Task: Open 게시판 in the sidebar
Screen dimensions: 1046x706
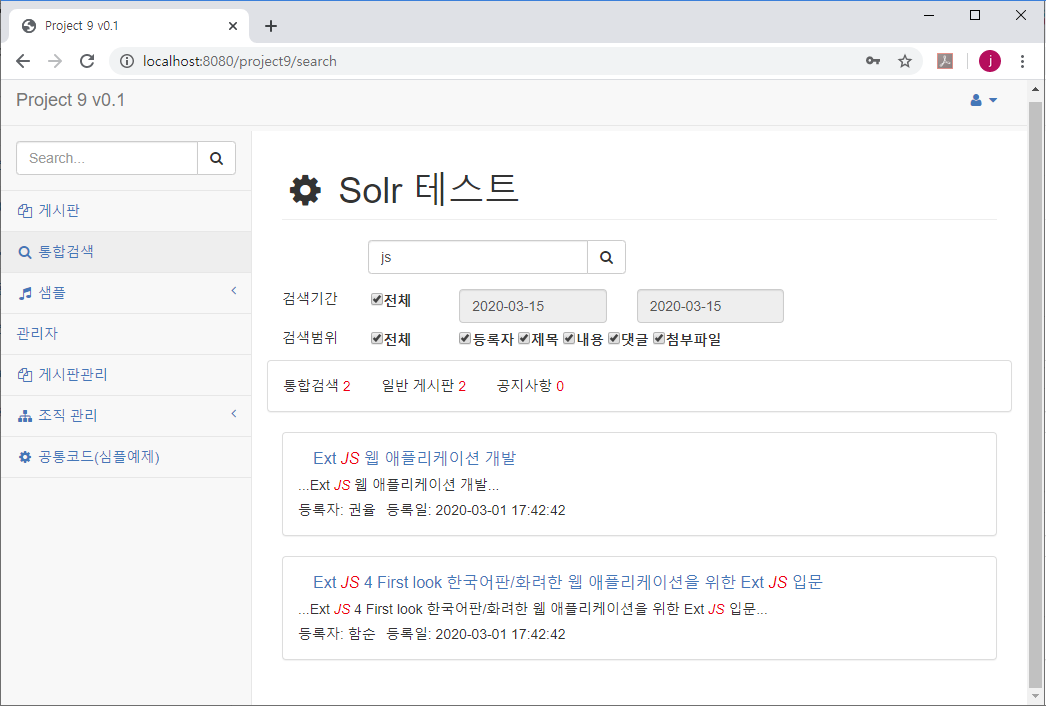Action: (126, 211)
